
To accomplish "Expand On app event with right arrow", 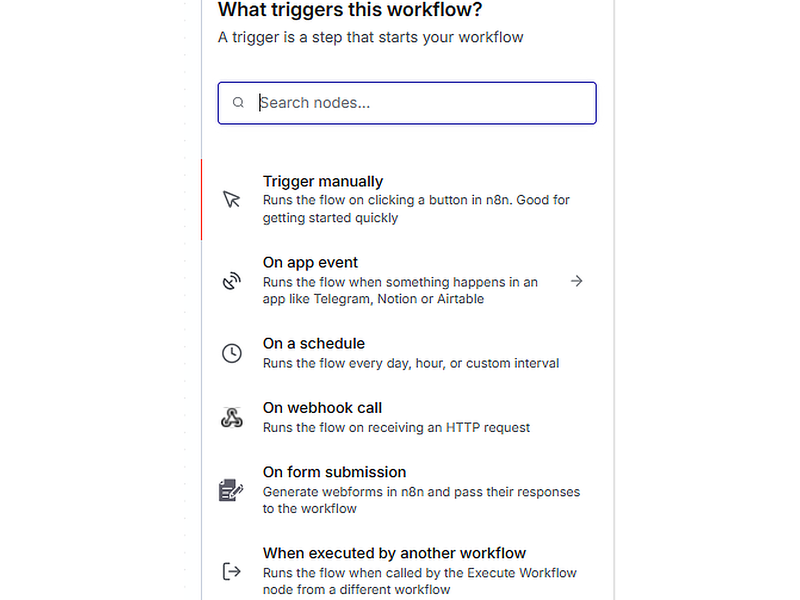I will coord(577,281).
